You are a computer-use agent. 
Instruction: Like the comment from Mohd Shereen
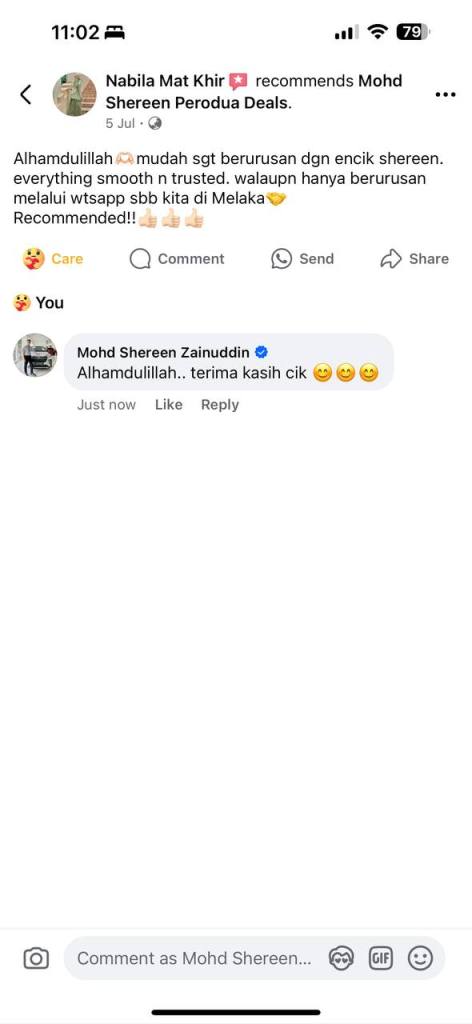(168, 404)
